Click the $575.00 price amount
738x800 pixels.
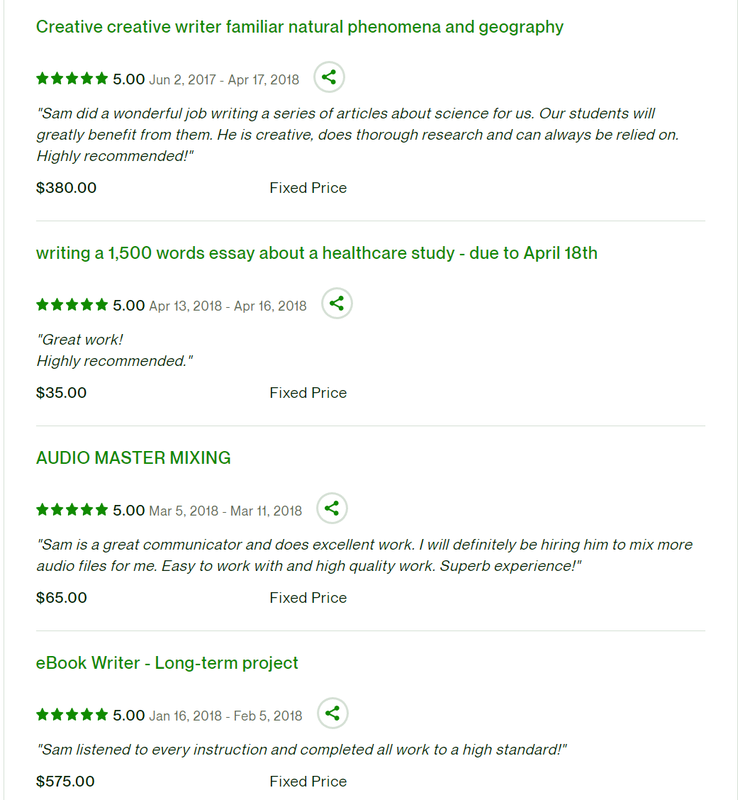pos(65,781)
